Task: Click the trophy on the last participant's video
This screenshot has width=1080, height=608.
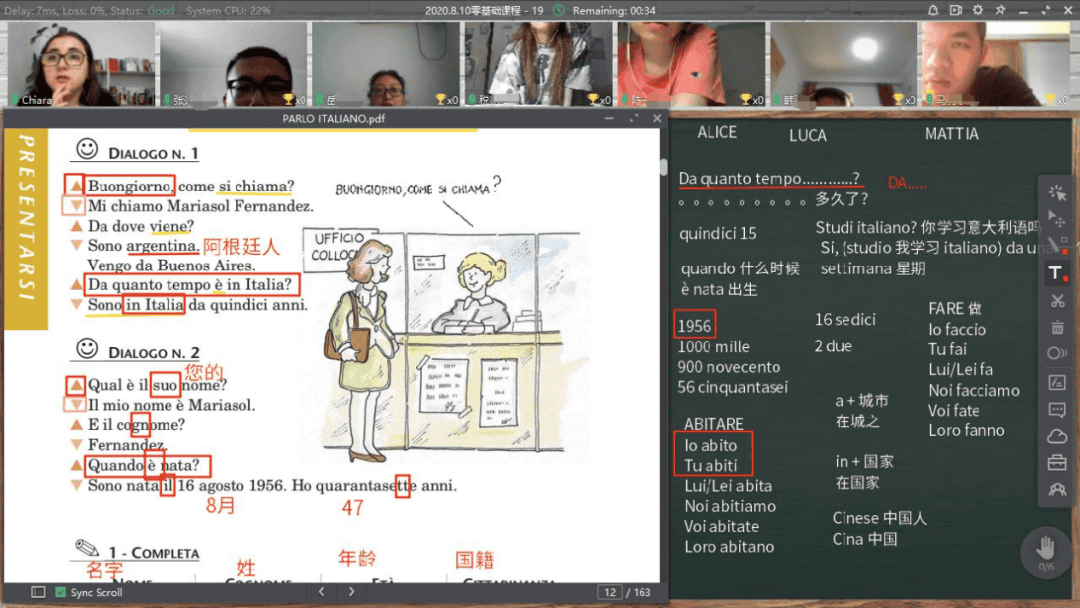Action: [1052, 99]
